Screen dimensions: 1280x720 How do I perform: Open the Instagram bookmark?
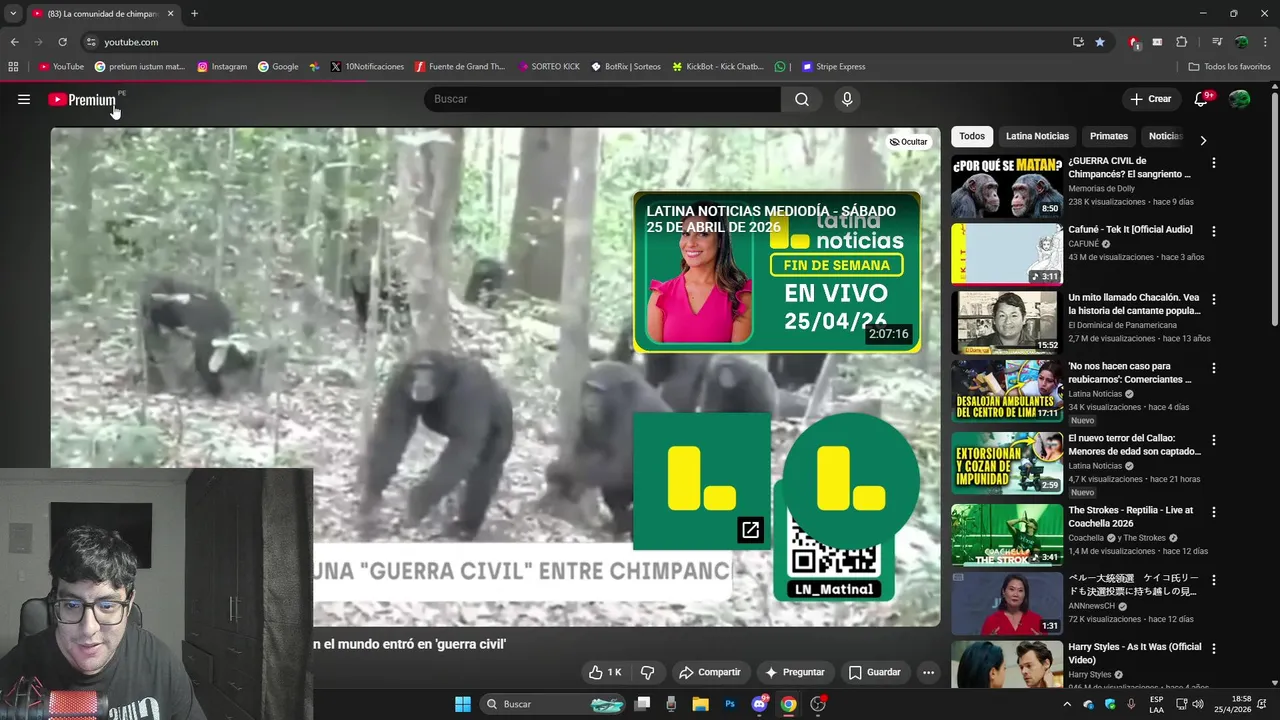(222, 67)
